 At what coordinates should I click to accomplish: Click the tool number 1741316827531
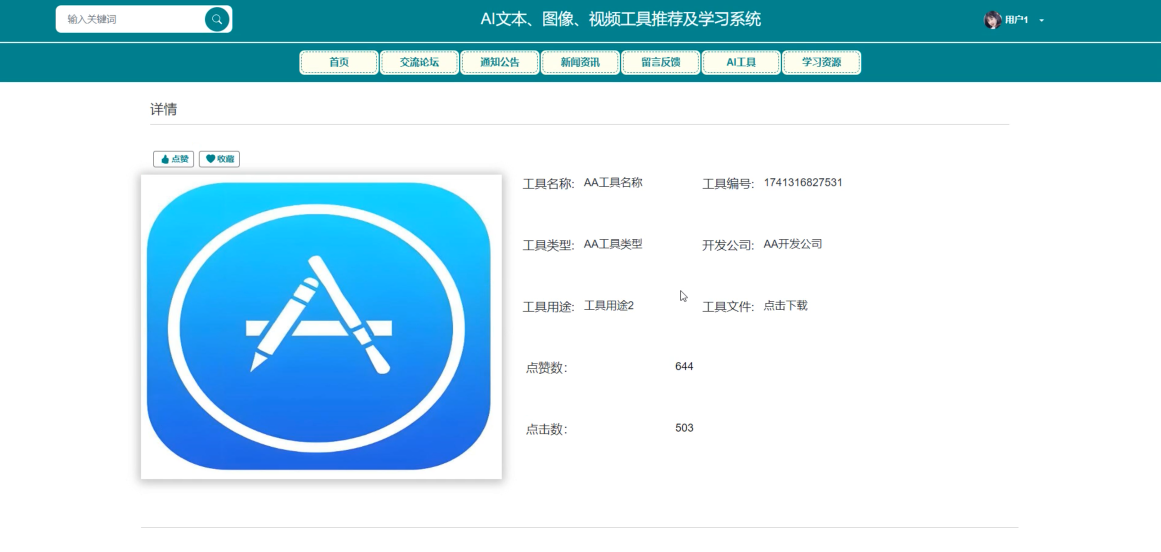tap(803, 183)
